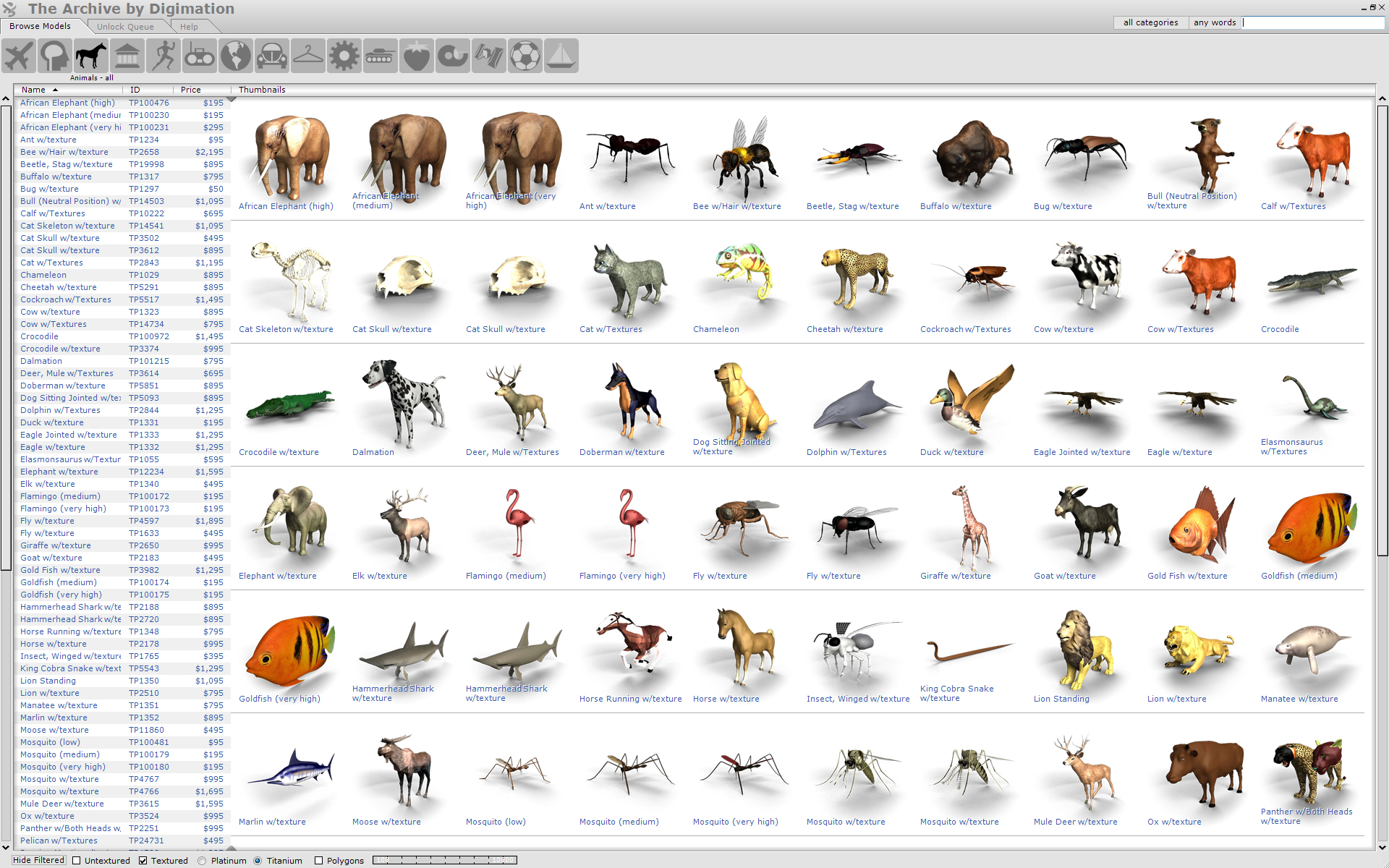The image size is (1389, 868).
Task: Click the Flamingo (medium) label link
Action: point(506,576)
